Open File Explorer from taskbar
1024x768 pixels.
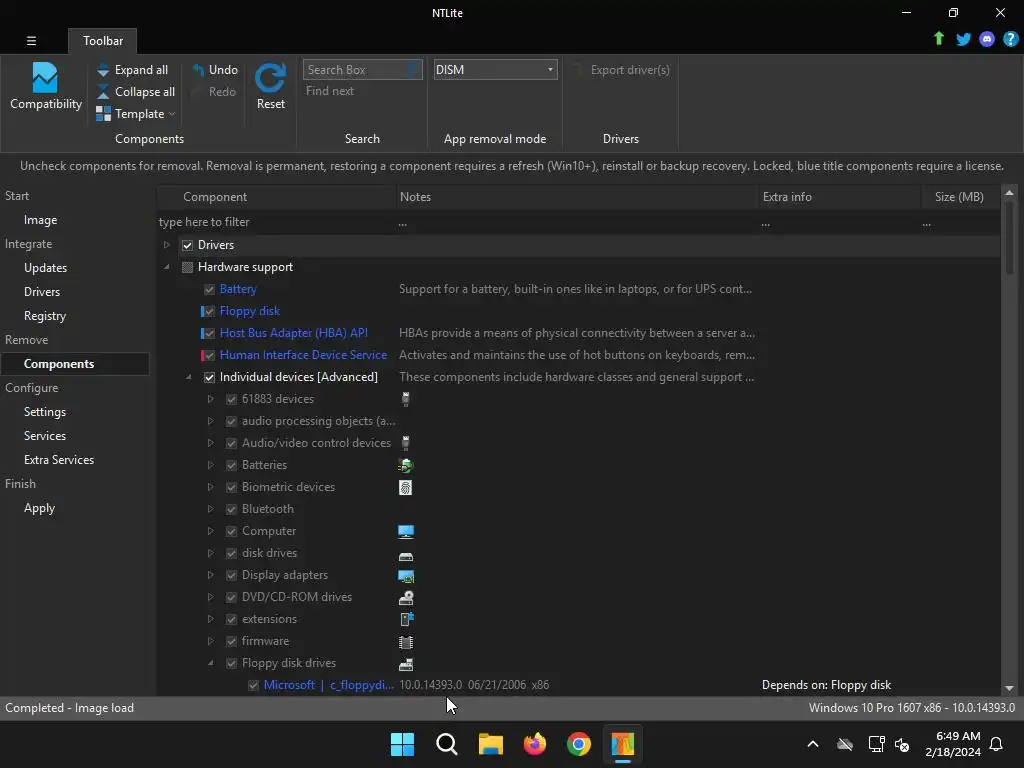[x=490, y=744]
